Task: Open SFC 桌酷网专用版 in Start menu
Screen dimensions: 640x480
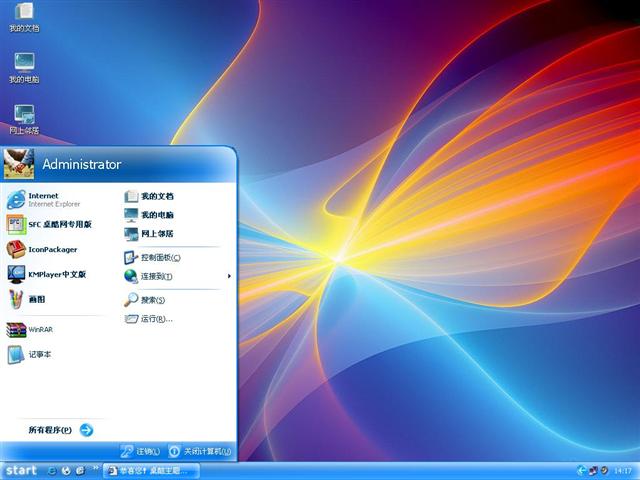Action: tap(57, 224)
